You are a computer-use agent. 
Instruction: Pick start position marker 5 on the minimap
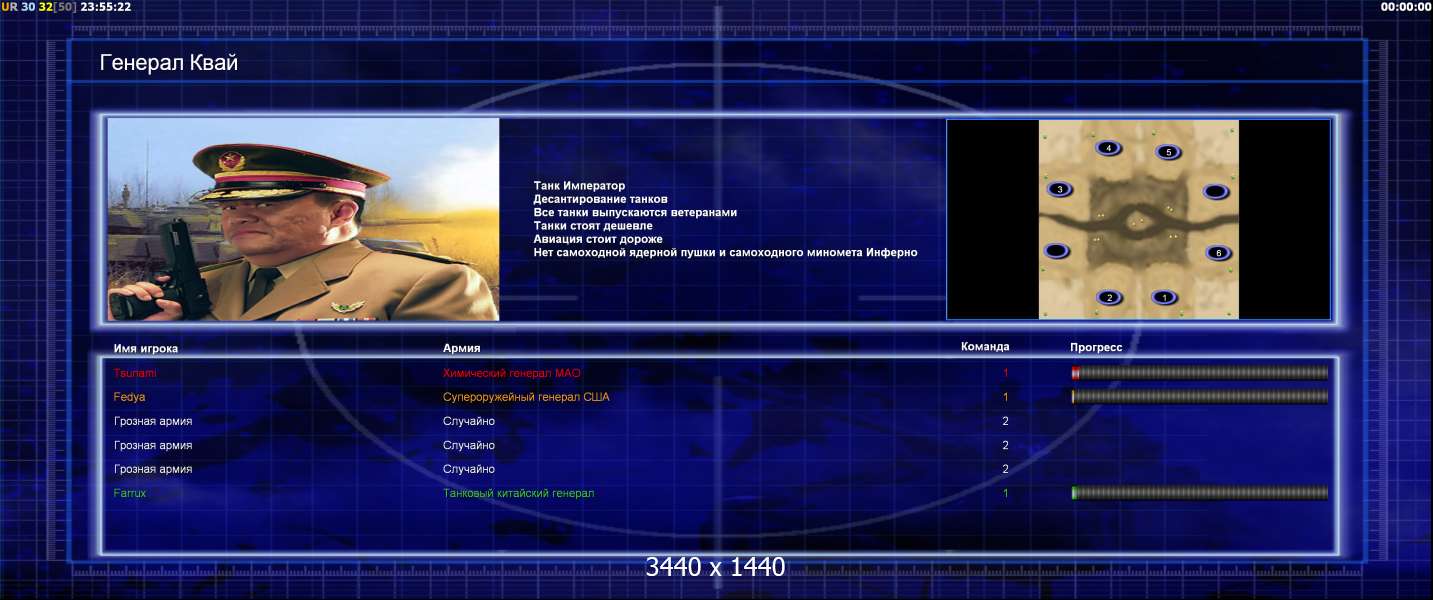click(1168, 152)
